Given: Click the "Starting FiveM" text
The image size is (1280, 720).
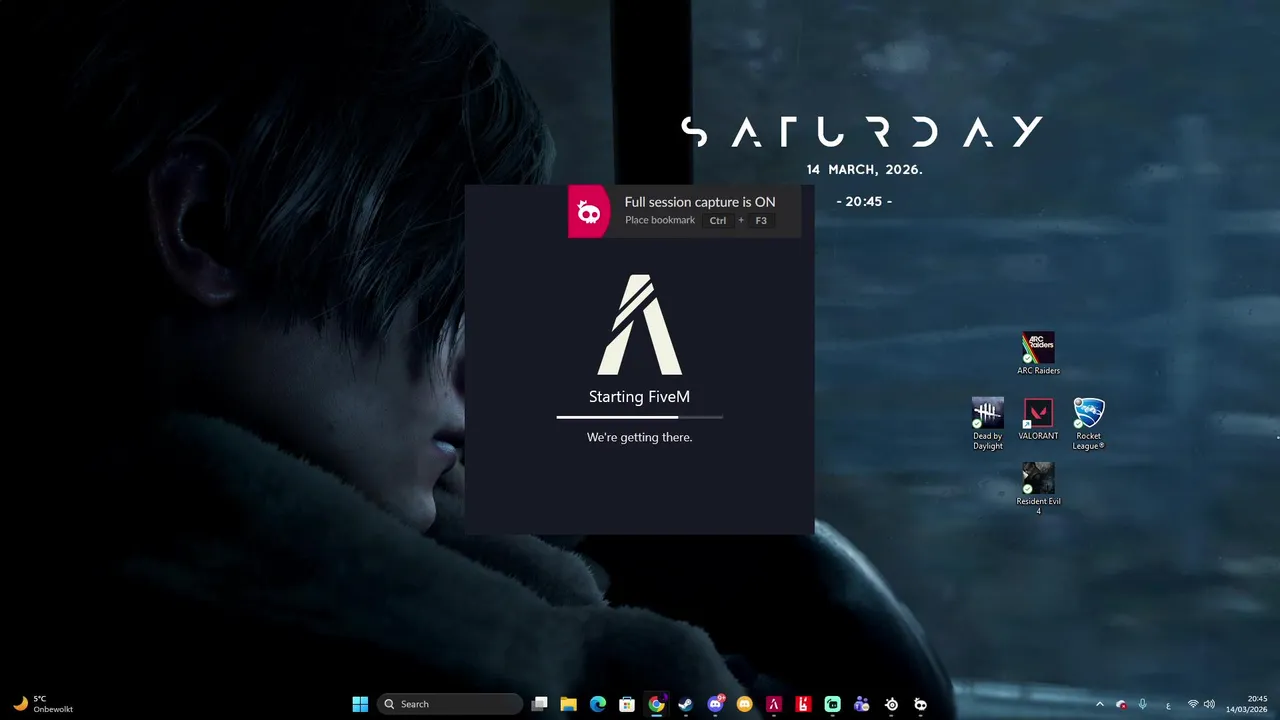Looking at the screenshot, I should (x=639, y=397).
